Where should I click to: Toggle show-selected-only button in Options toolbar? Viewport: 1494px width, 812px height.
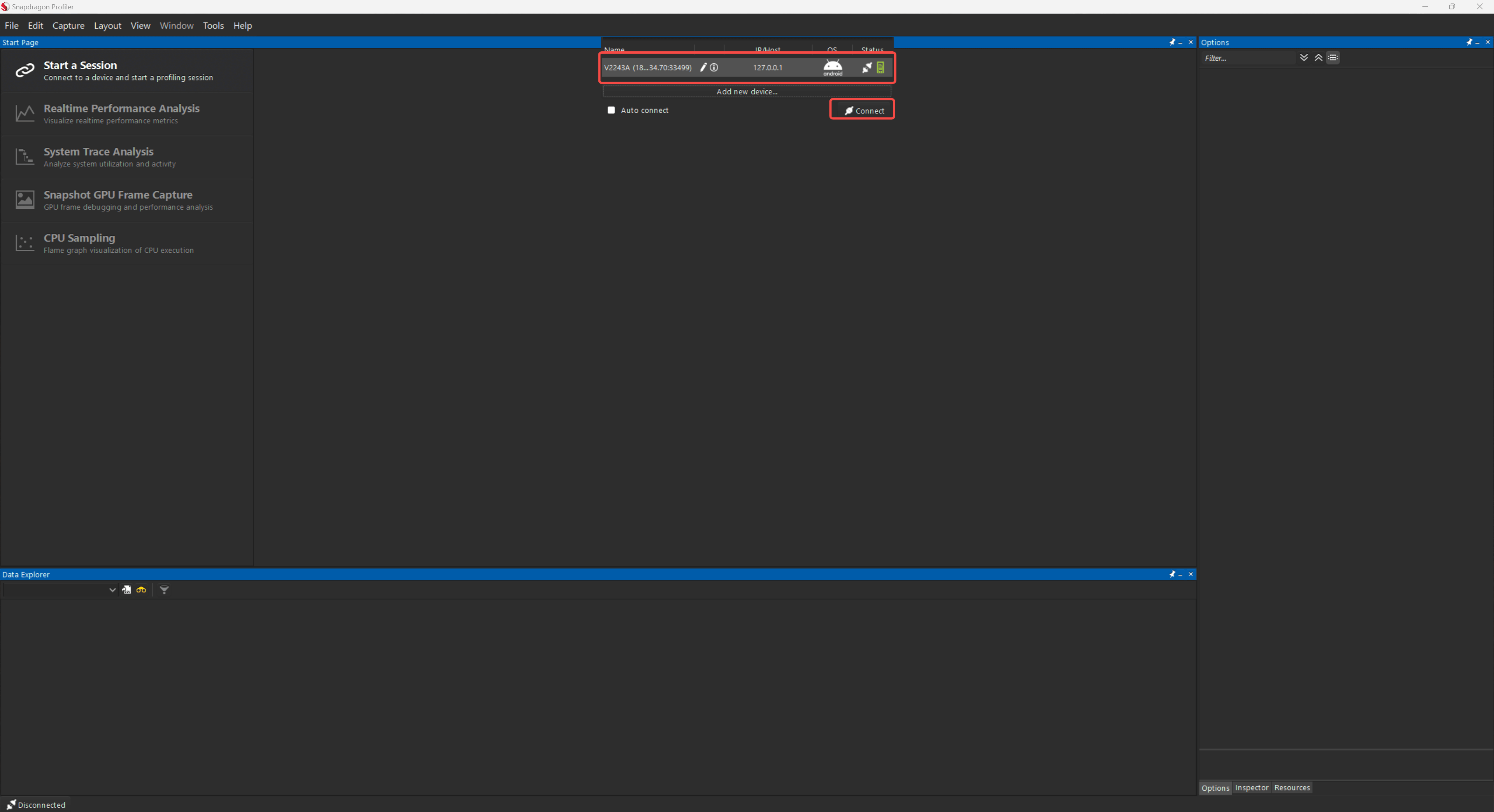coord(1333,58)
